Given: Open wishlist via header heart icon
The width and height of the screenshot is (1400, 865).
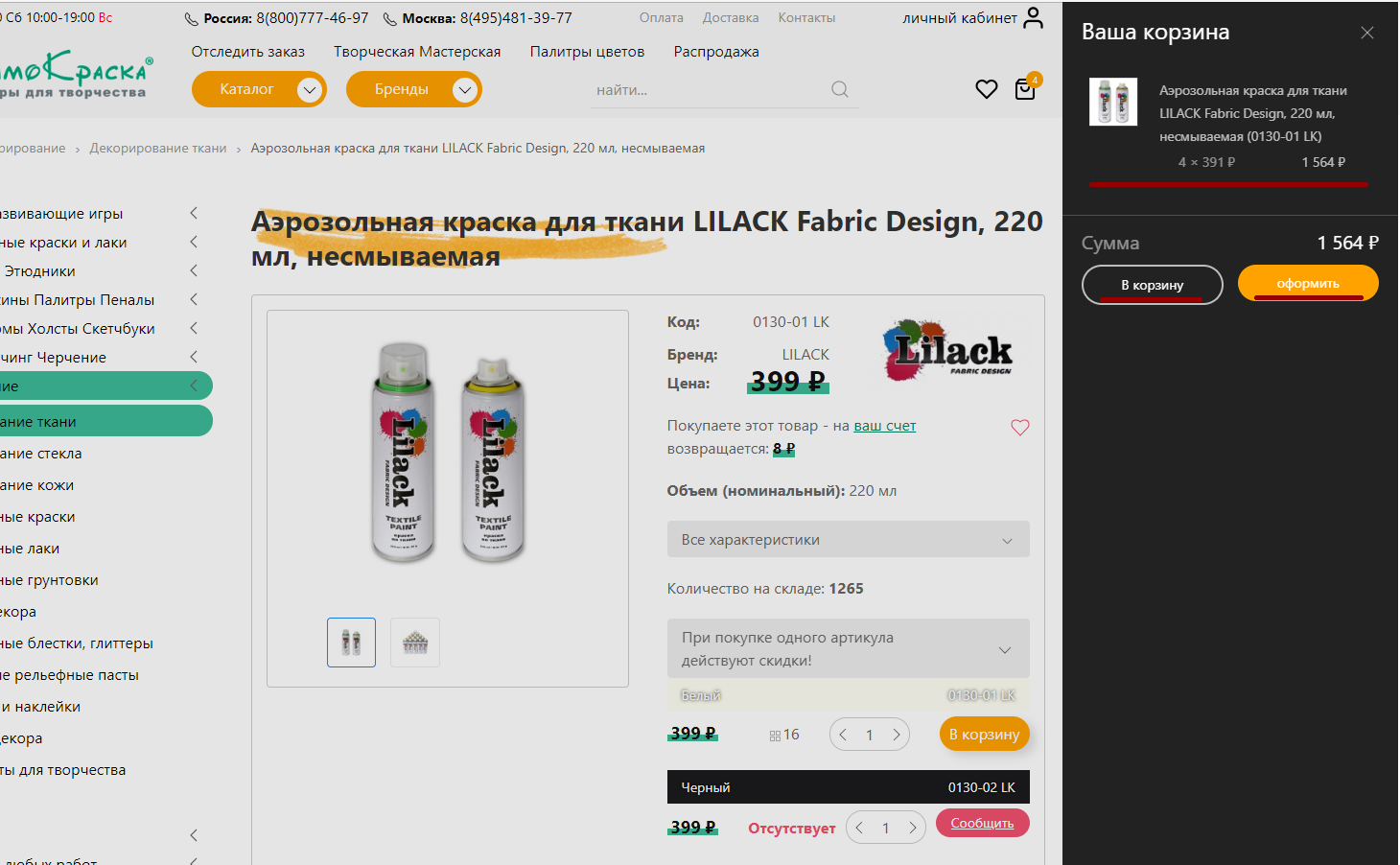Looking at the screenshot, I should (986, 89).
